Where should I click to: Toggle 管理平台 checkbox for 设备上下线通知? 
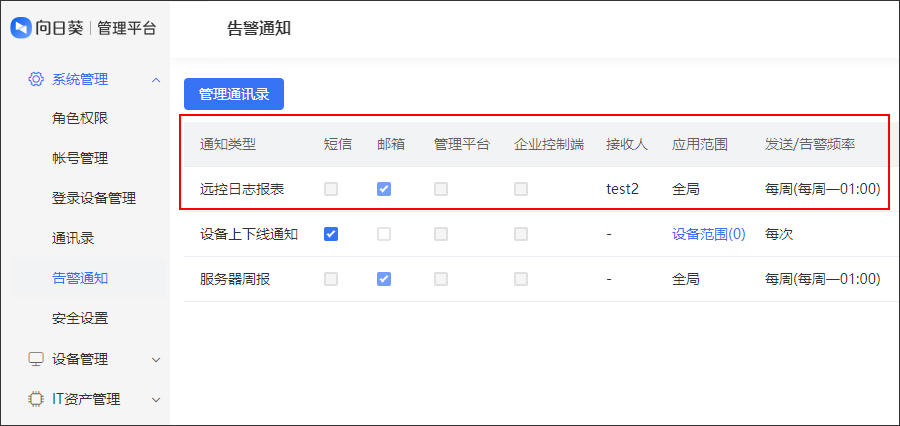point(441,234)
